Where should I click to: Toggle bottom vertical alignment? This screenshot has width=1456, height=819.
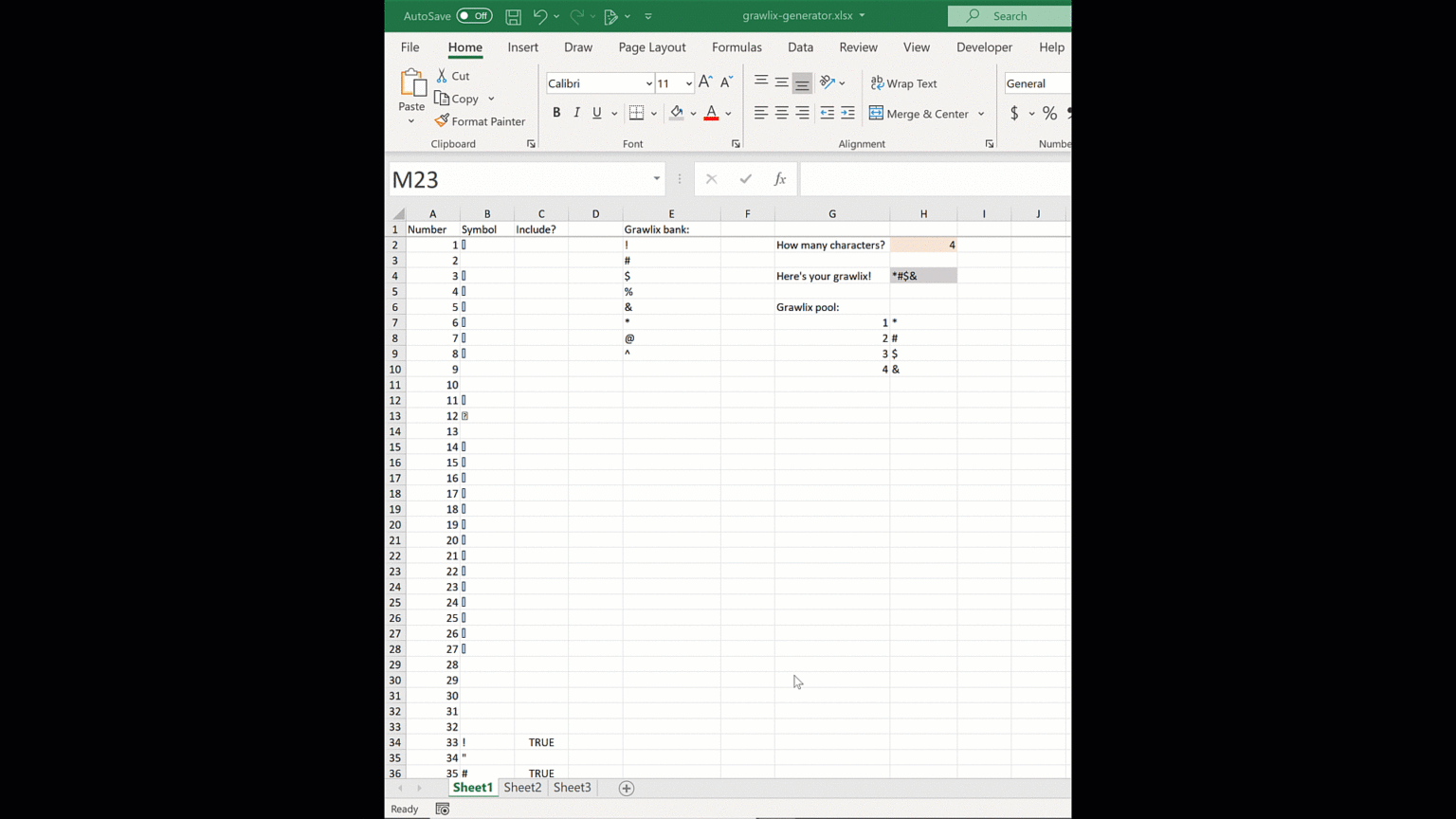click(802, 83)
